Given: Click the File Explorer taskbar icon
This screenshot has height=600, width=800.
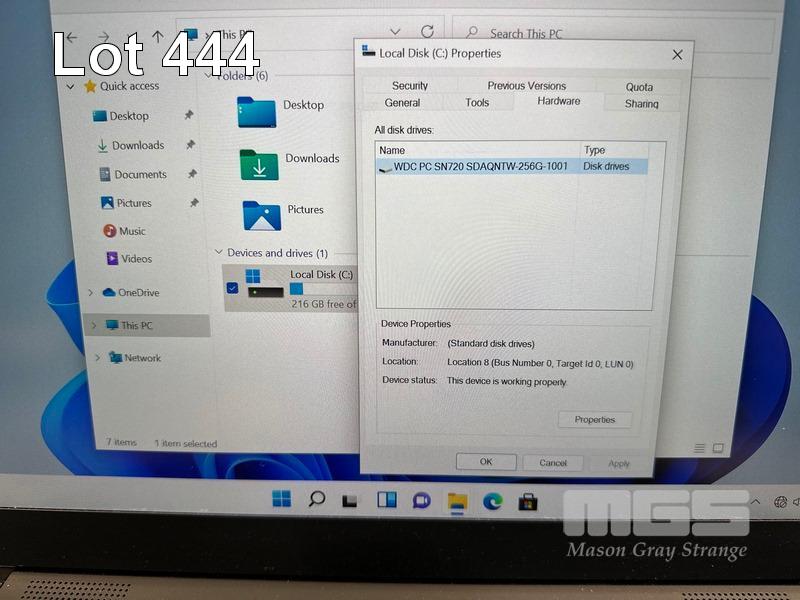Looking at the screenshot, I should point(457,501).
